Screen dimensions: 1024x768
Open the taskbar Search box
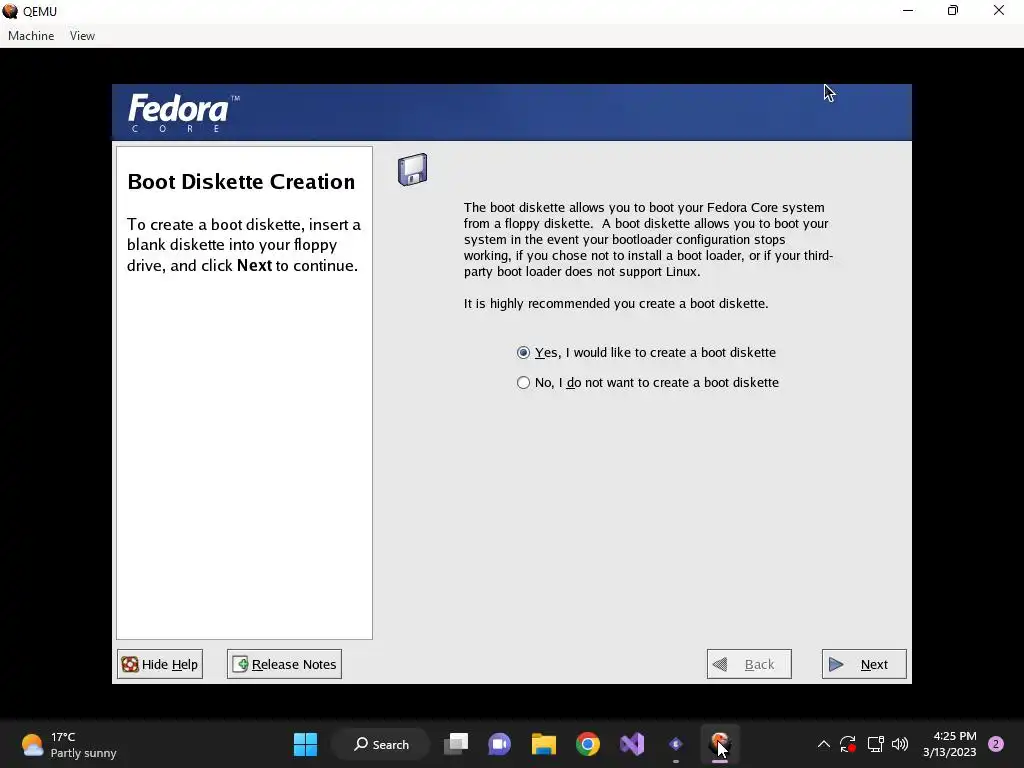point(381,744)
